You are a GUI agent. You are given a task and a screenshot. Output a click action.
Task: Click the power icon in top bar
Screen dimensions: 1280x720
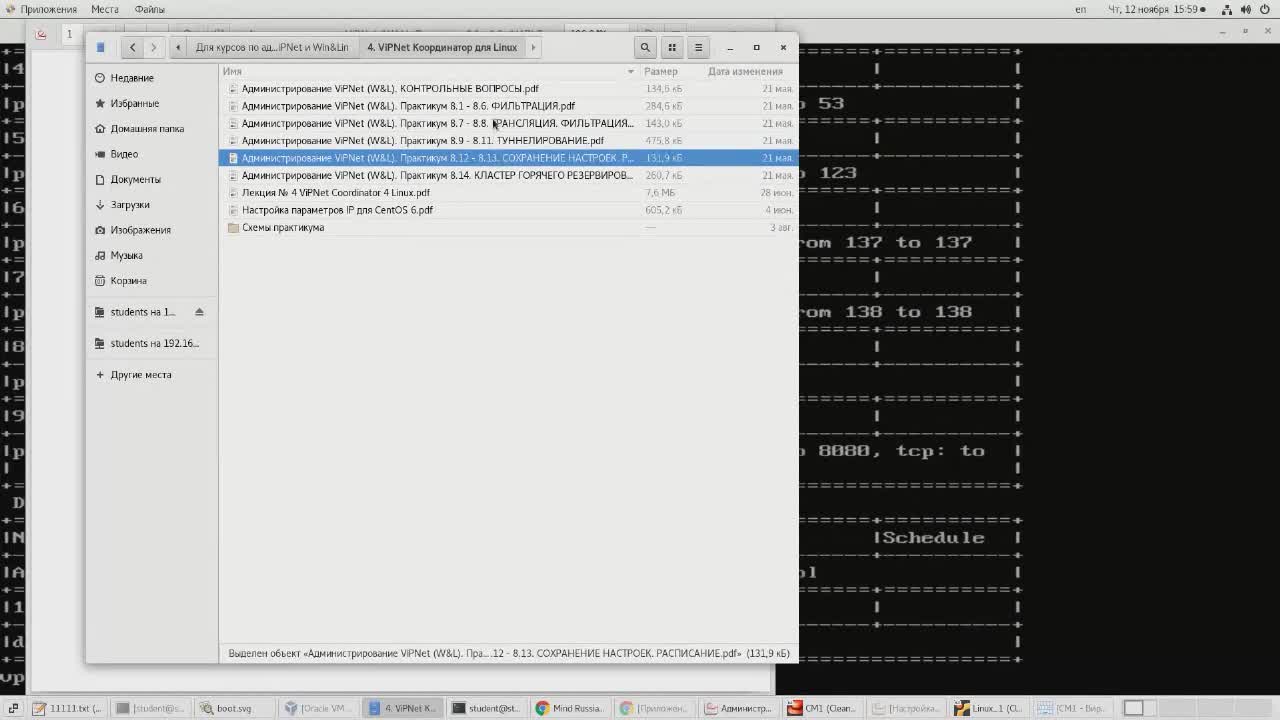tap(1267, 9)
